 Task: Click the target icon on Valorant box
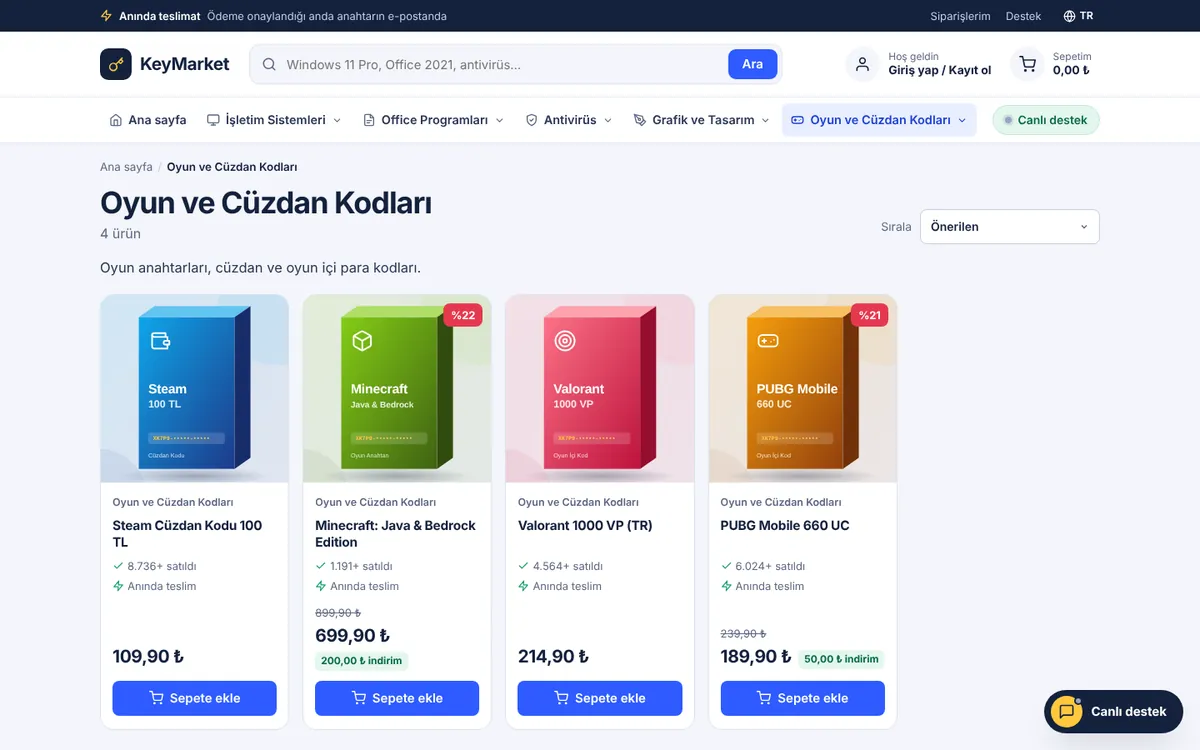coord(565,341)
